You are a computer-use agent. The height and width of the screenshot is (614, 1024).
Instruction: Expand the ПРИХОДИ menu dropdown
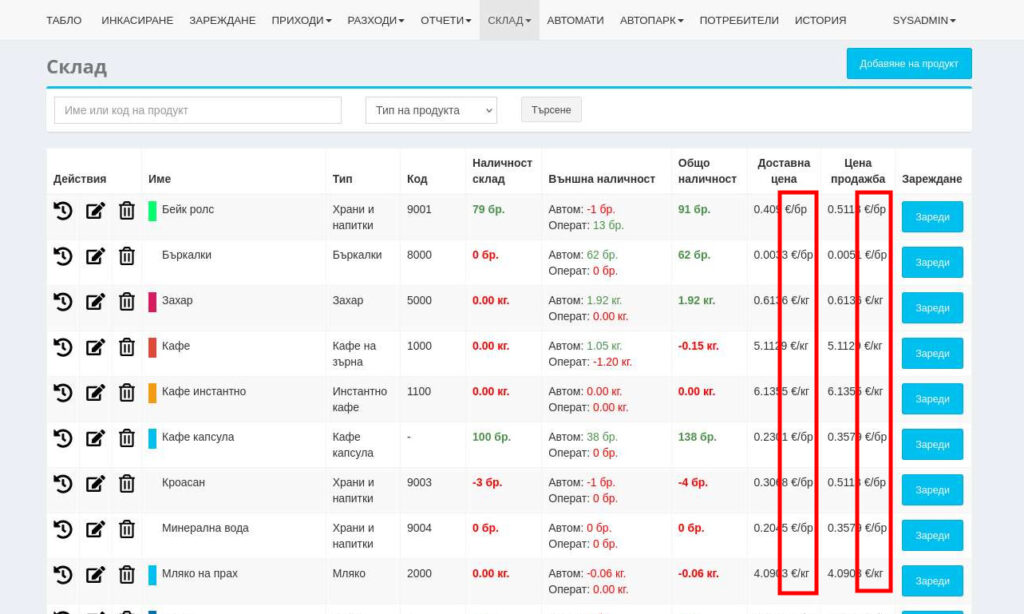301,20
